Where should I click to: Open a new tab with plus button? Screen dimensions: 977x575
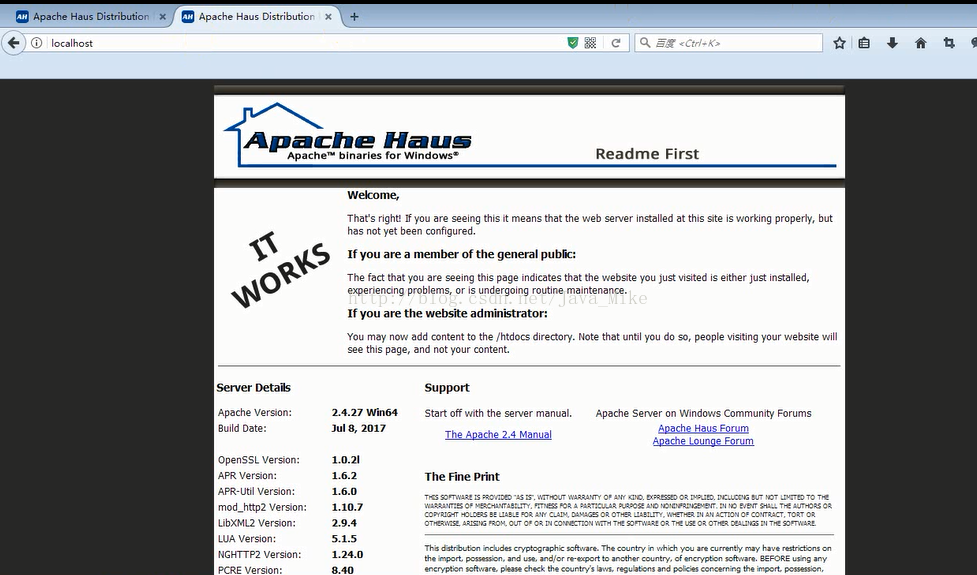tap(354, 17)
